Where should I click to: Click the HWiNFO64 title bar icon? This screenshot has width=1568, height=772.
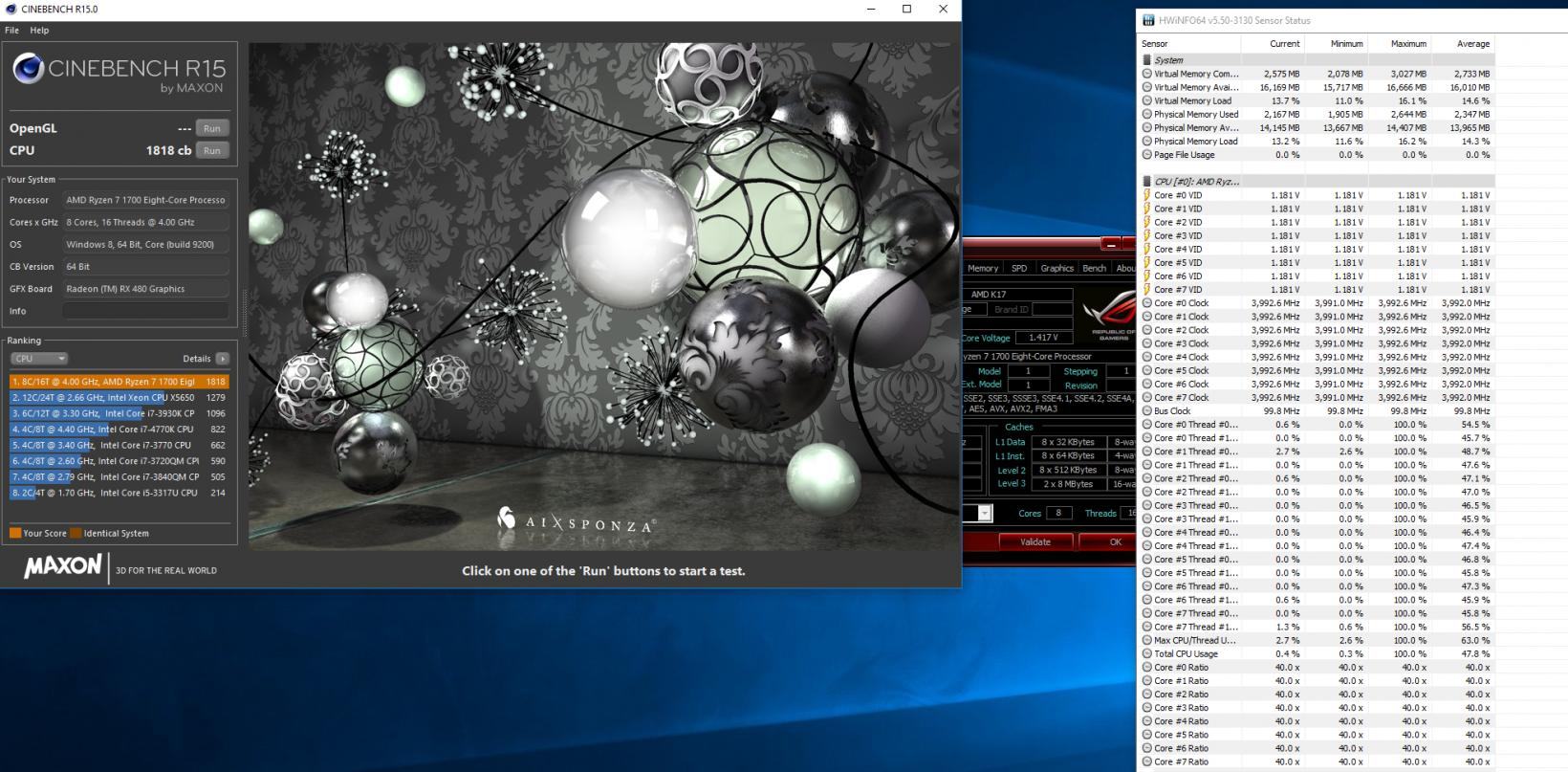1147,20
